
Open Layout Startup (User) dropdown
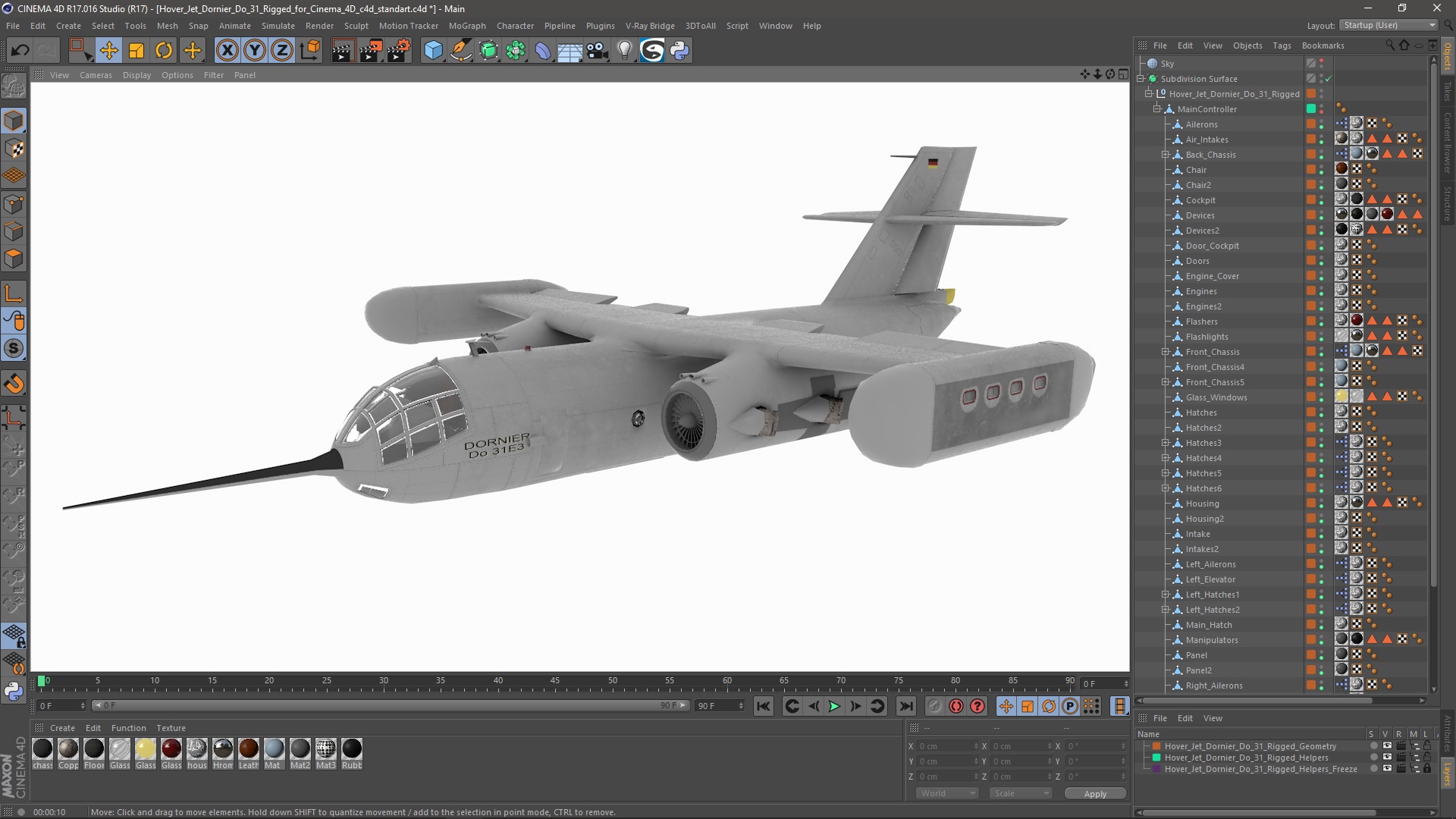1389,25
